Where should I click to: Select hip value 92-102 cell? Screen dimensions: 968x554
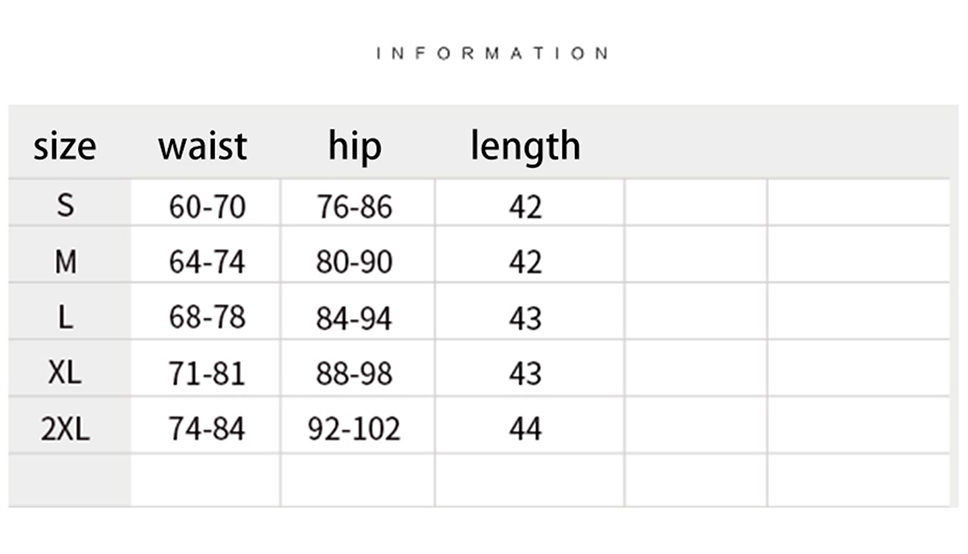click(355, 429)
